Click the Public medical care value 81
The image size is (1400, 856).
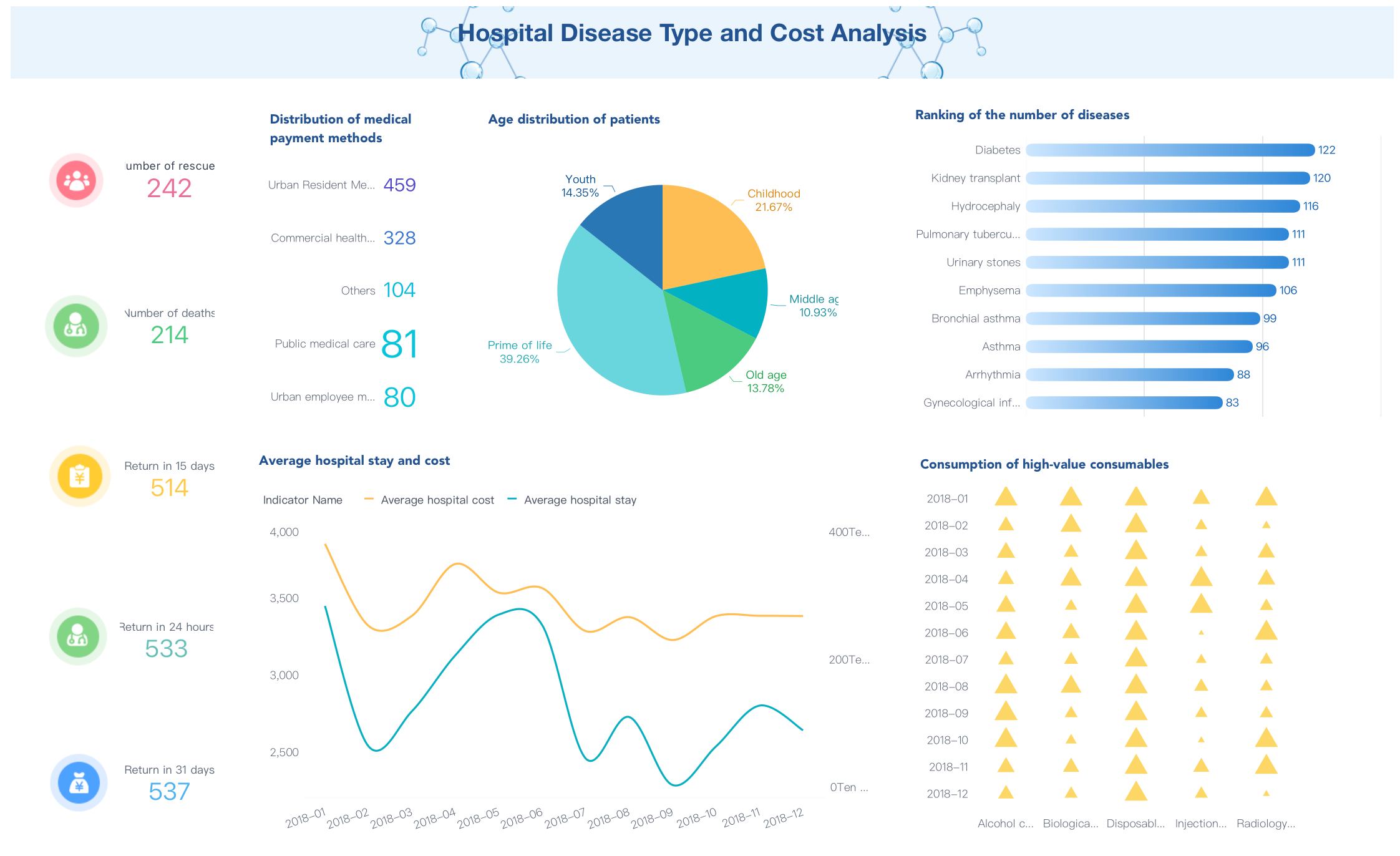(399, 344)
